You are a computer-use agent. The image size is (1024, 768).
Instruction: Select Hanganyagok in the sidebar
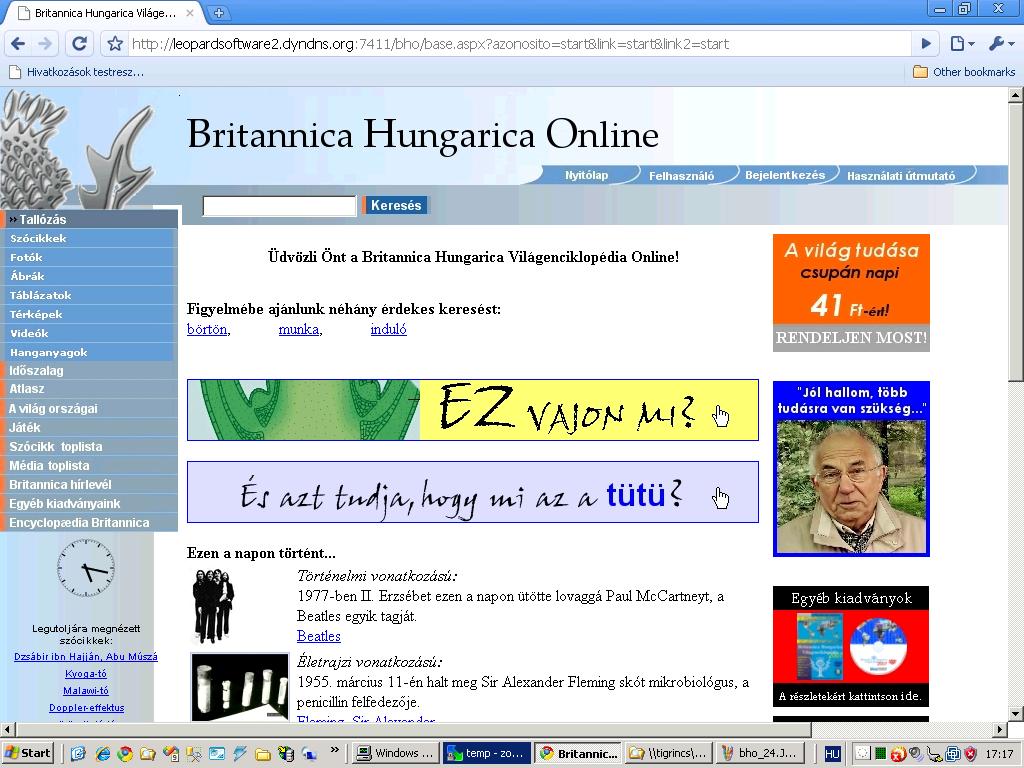pyautogui.click(x=89, y=352)
